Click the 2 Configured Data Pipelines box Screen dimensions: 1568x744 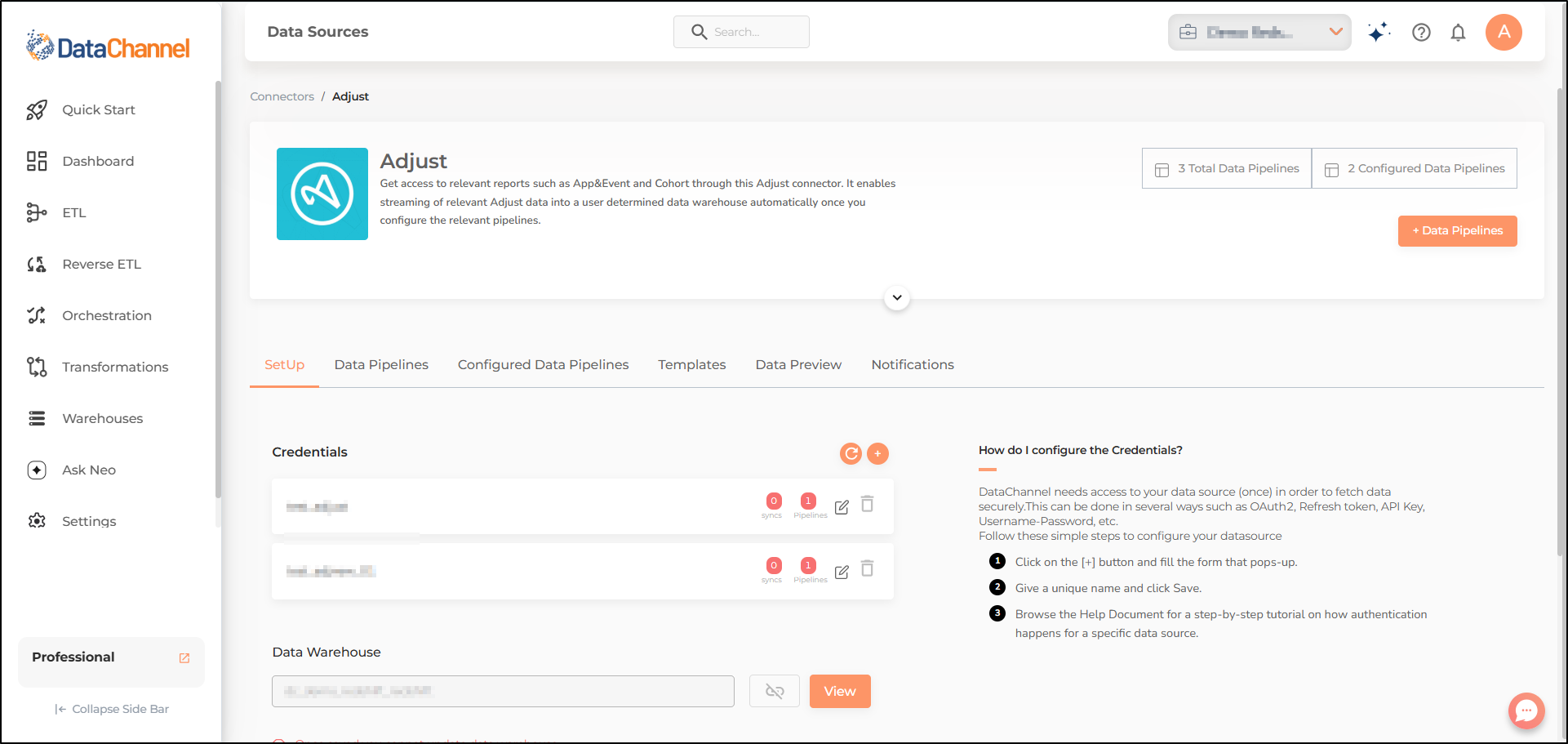1415,169
